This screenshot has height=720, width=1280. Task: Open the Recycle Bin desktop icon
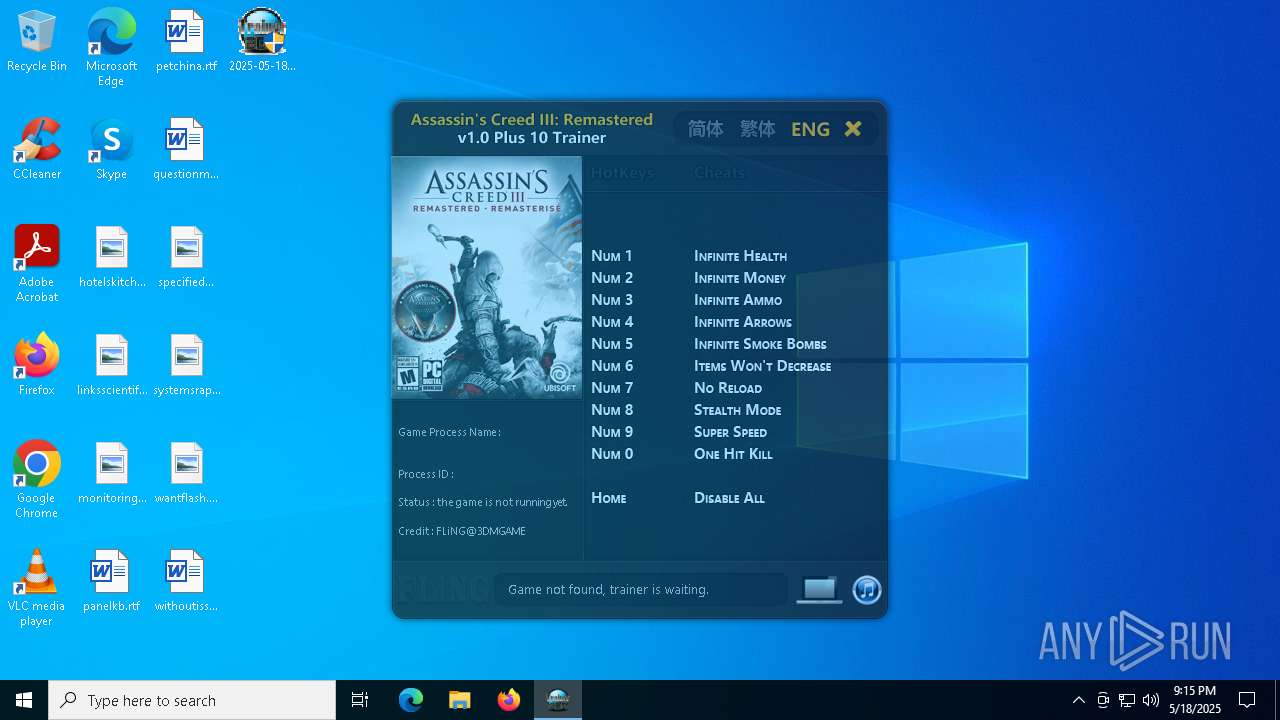point(37,42)
